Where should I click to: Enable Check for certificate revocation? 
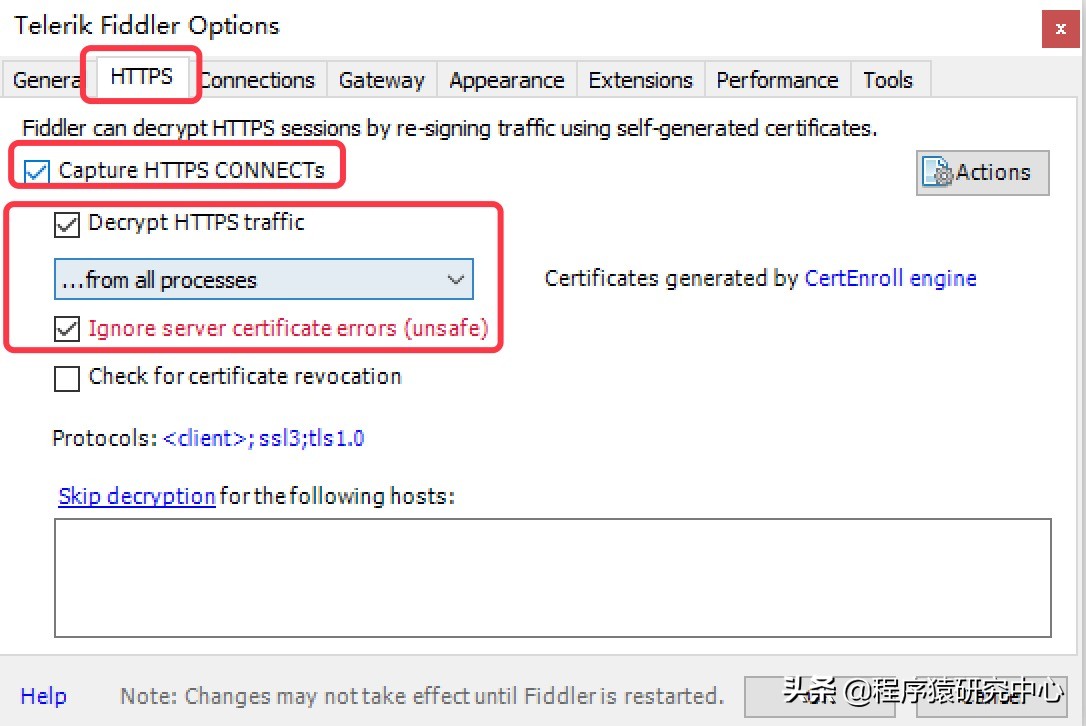tap(66, 378)
